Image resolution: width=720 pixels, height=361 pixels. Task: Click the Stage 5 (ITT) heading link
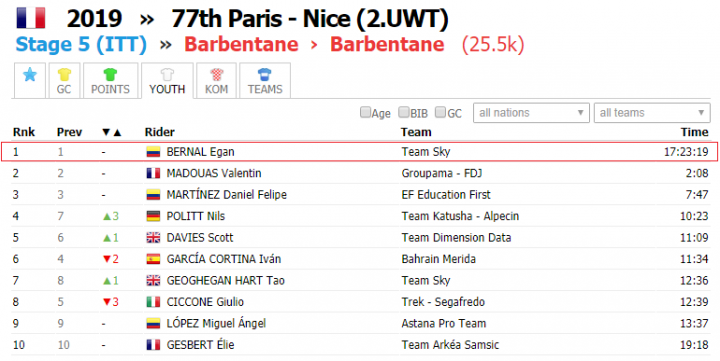[x=81, y=45]
